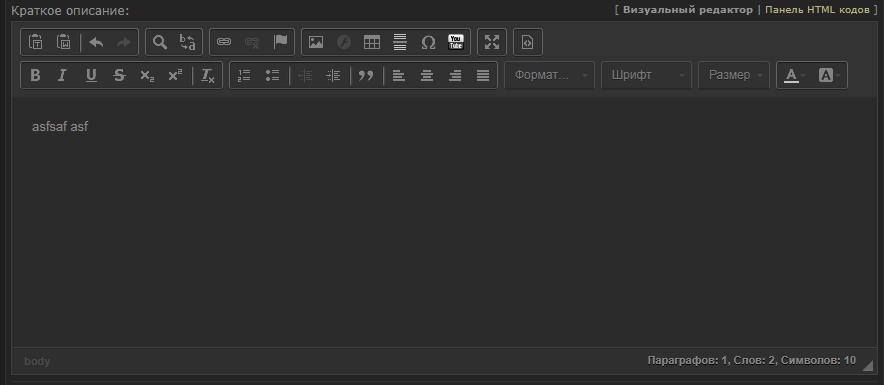Click inside the text 'asfsaf asf'
884x385 pixels.
[x=60, y=127]
